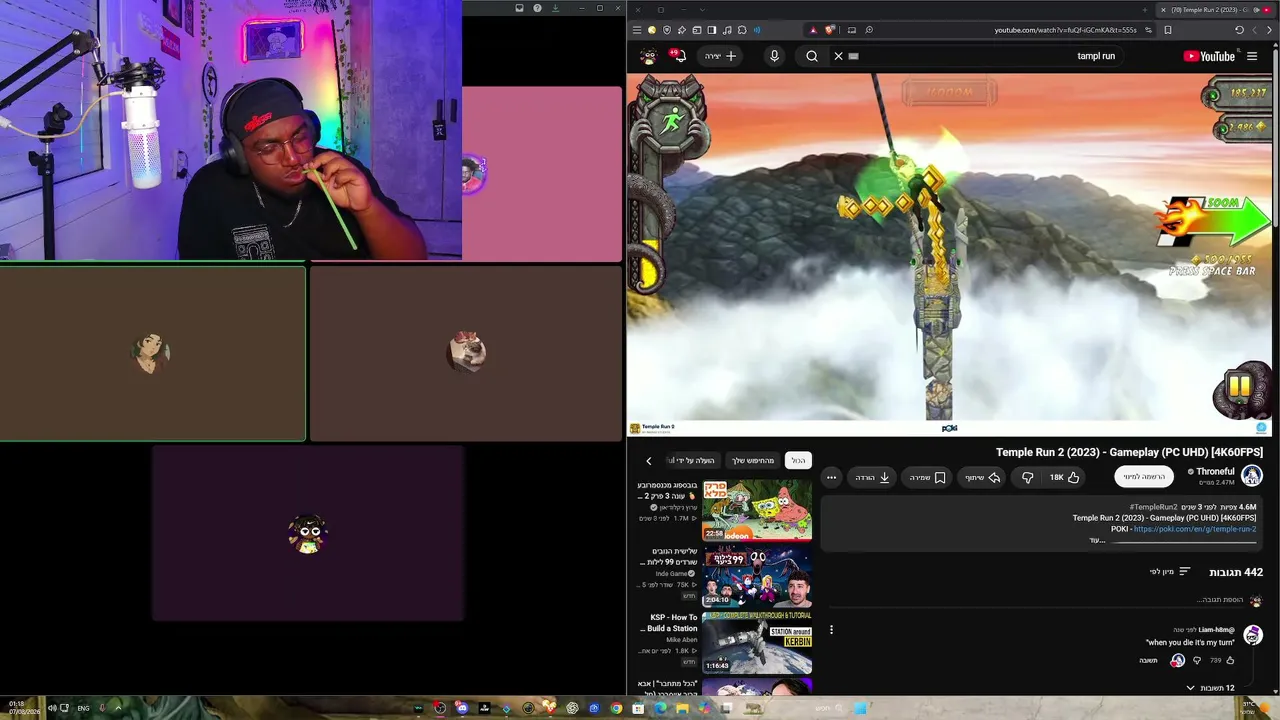Start a voice search with the microphone
This screenshot has height=720, width=1280.
(x=774, y=56)
